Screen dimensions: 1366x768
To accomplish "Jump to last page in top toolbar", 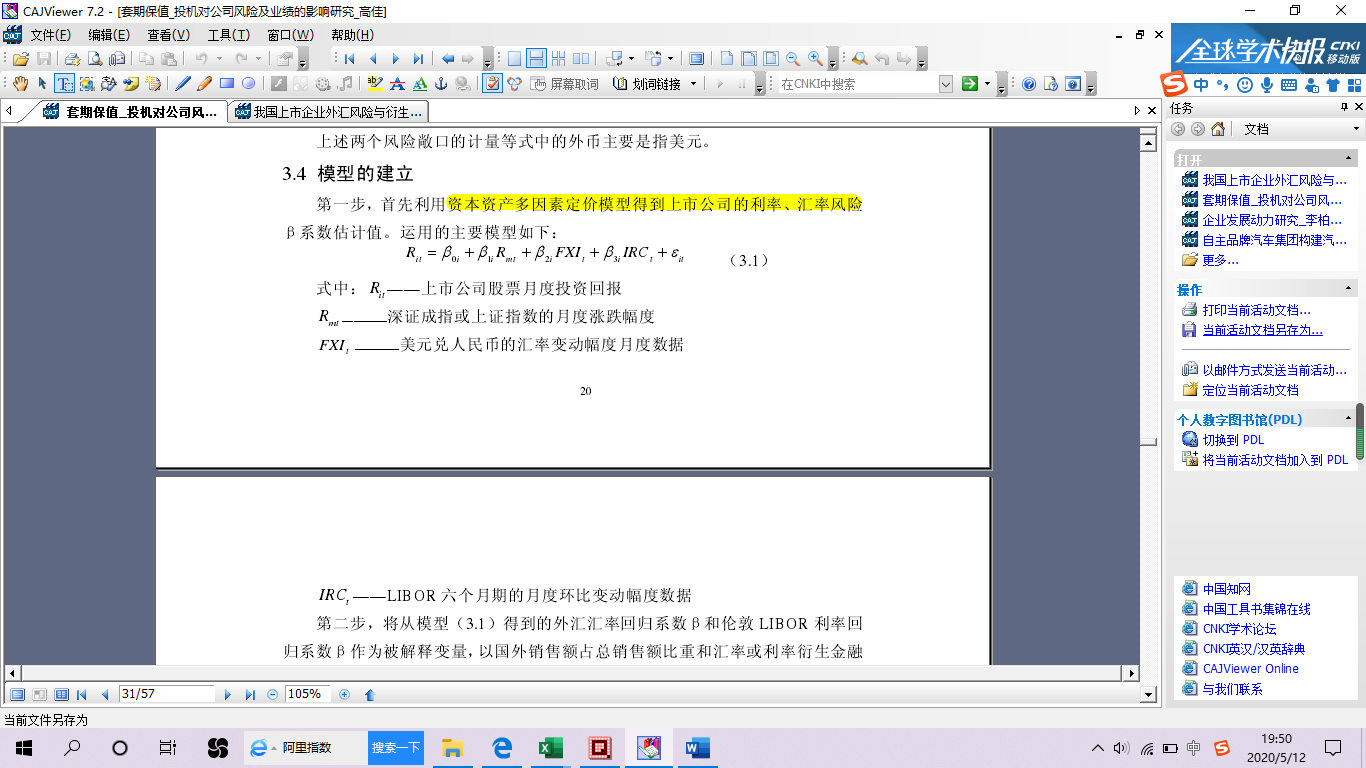I will click(418, 59).
